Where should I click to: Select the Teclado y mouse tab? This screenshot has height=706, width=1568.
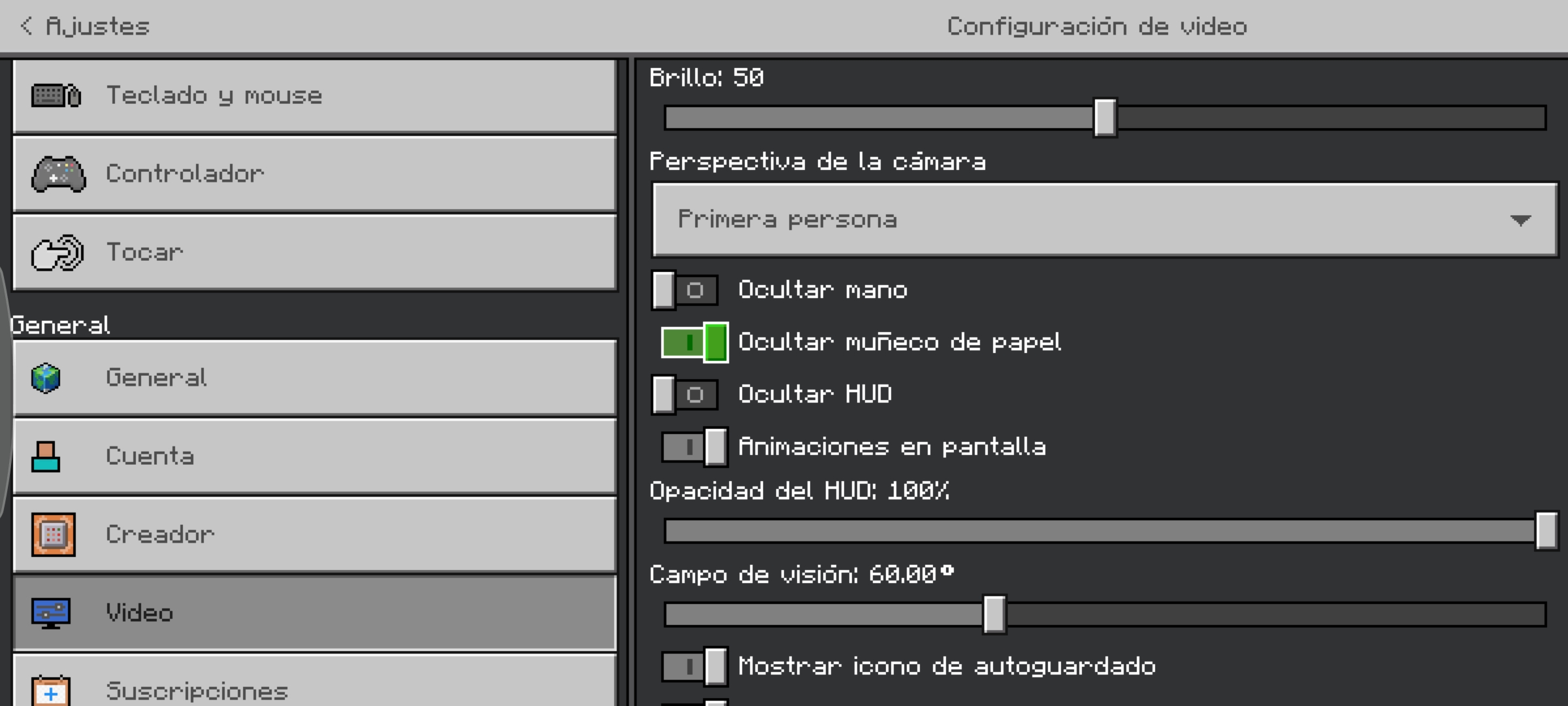(315, 95)
